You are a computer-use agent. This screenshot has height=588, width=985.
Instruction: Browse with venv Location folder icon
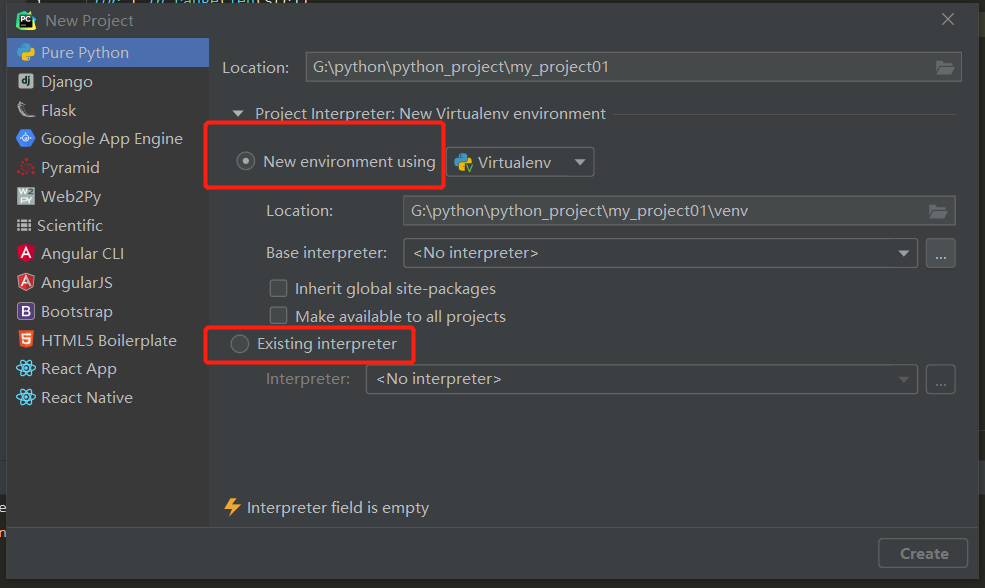click(x=938, y=211)
